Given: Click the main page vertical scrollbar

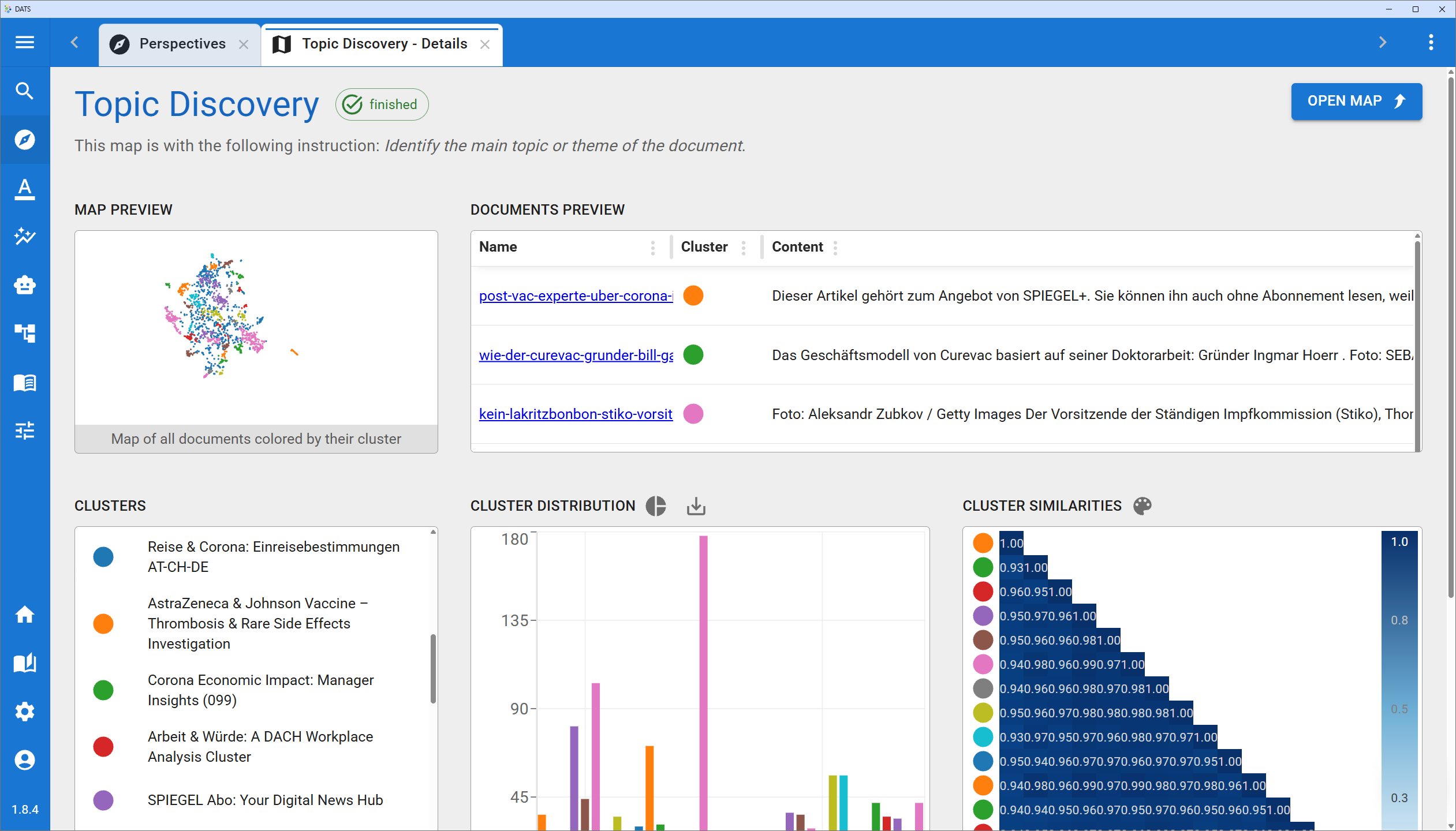Looking at the screenshot, I should 1451,338.
